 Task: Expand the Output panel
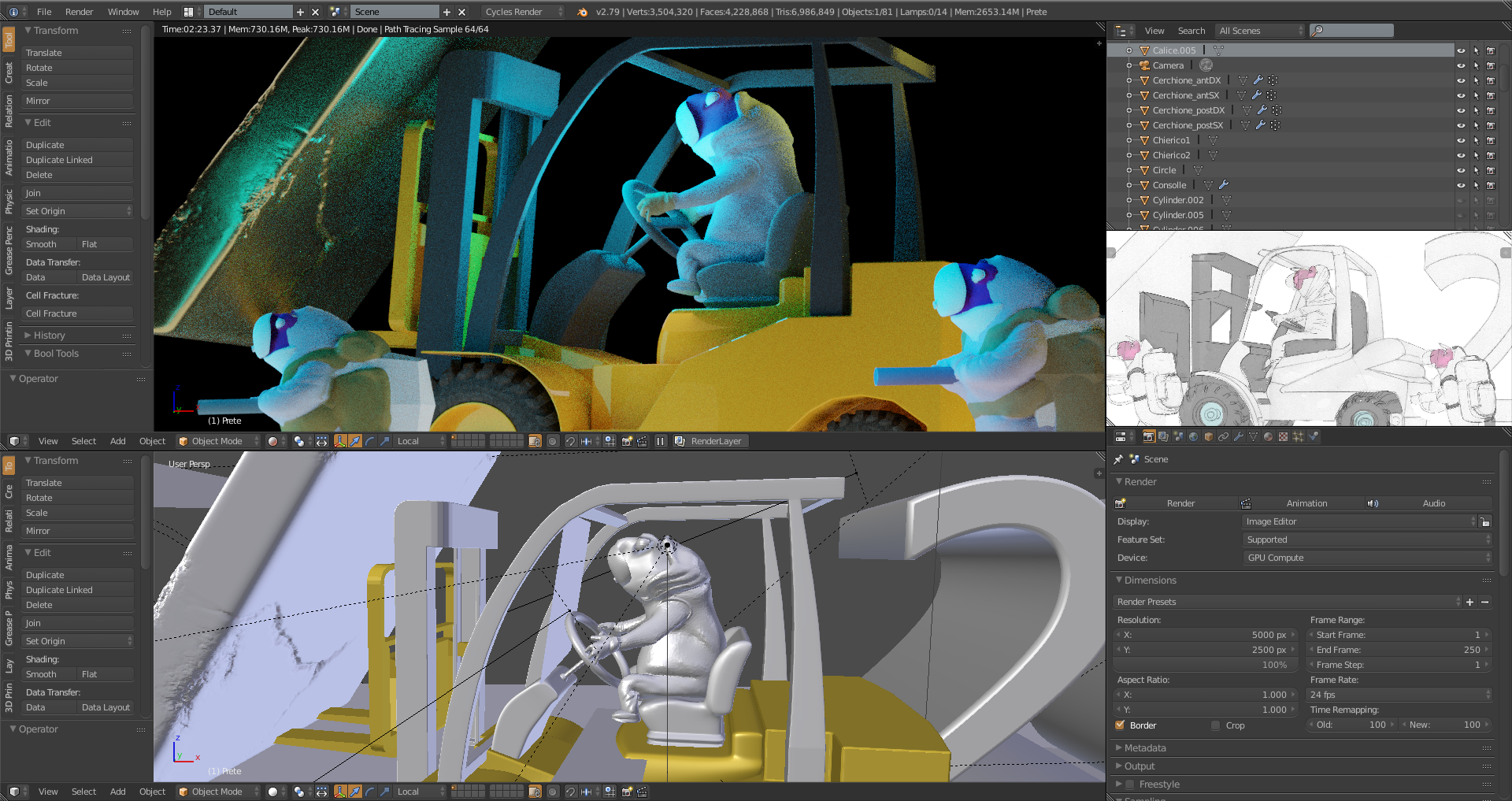pos(1140,766)
